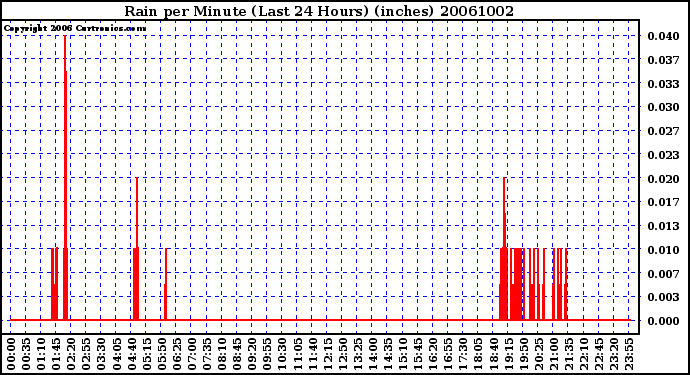Click the 12:50 time label
Screen dimensions: 690x375
[x=342, y=354]
